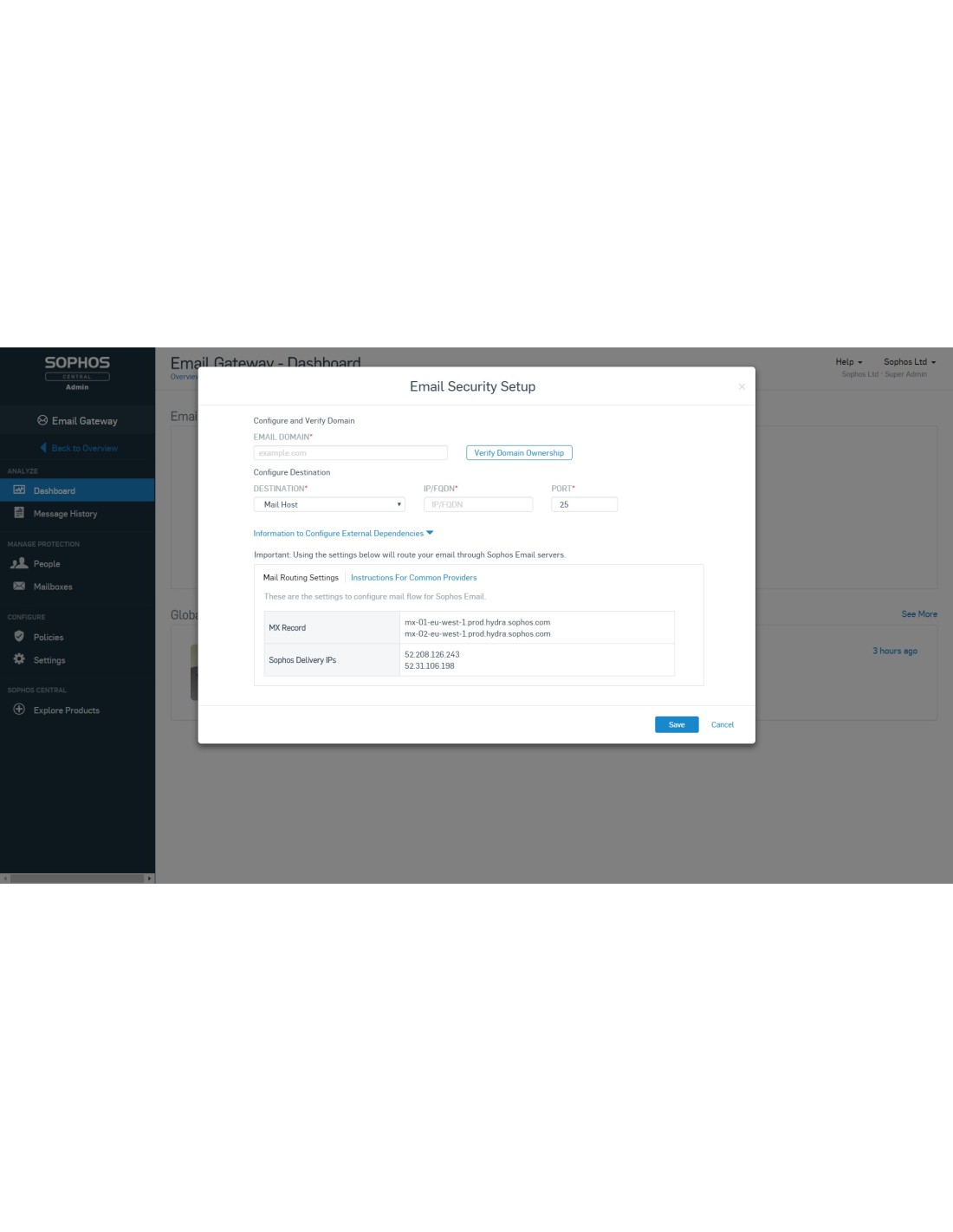The width and height of the screenshot is (953, 1232).
Task: Click the Mailboxes envelope icon
Action: pyautogui.click(x=19, y=587)
